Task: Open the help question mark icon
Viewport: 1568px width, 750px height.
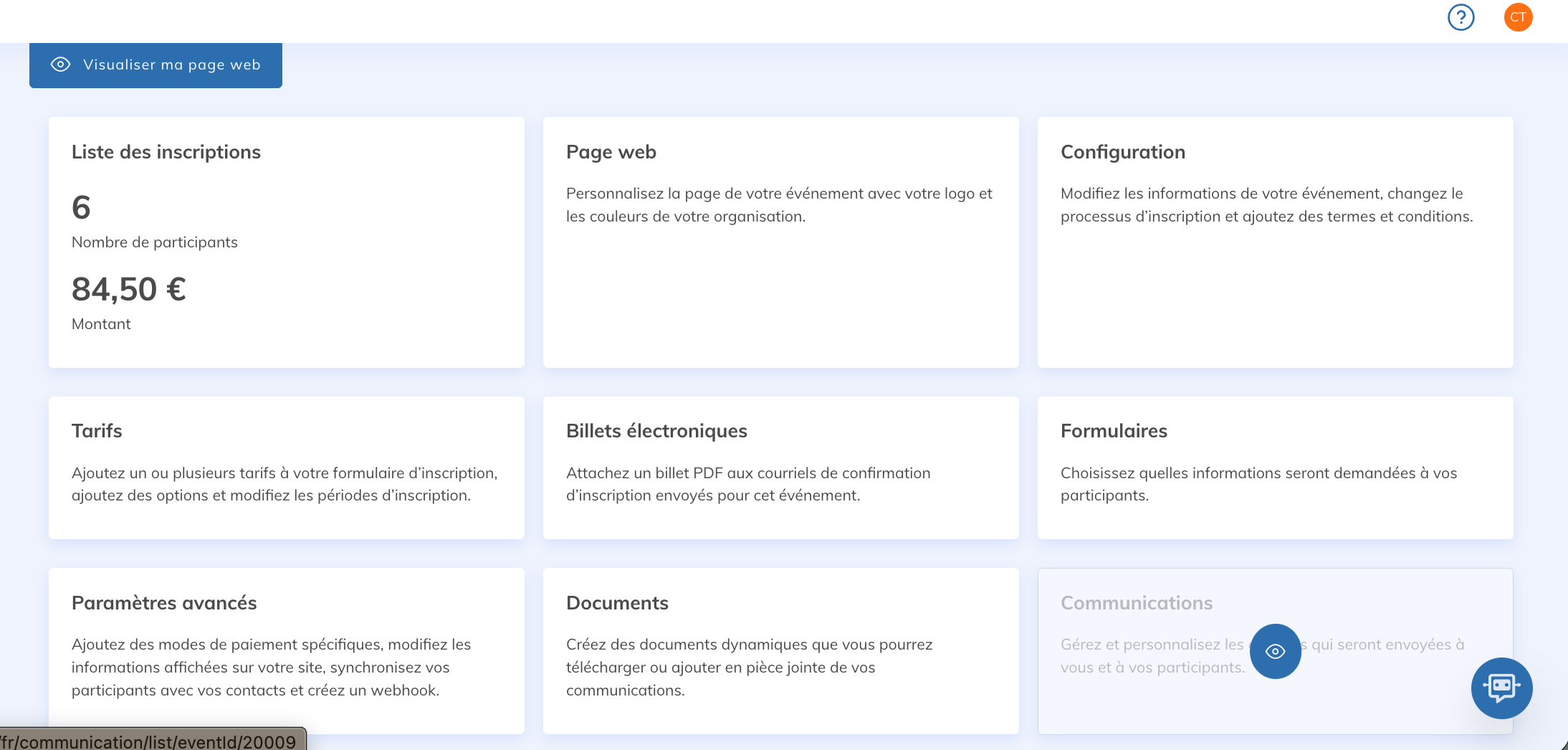Action: pyautogui.click(x=1461, y=17)
